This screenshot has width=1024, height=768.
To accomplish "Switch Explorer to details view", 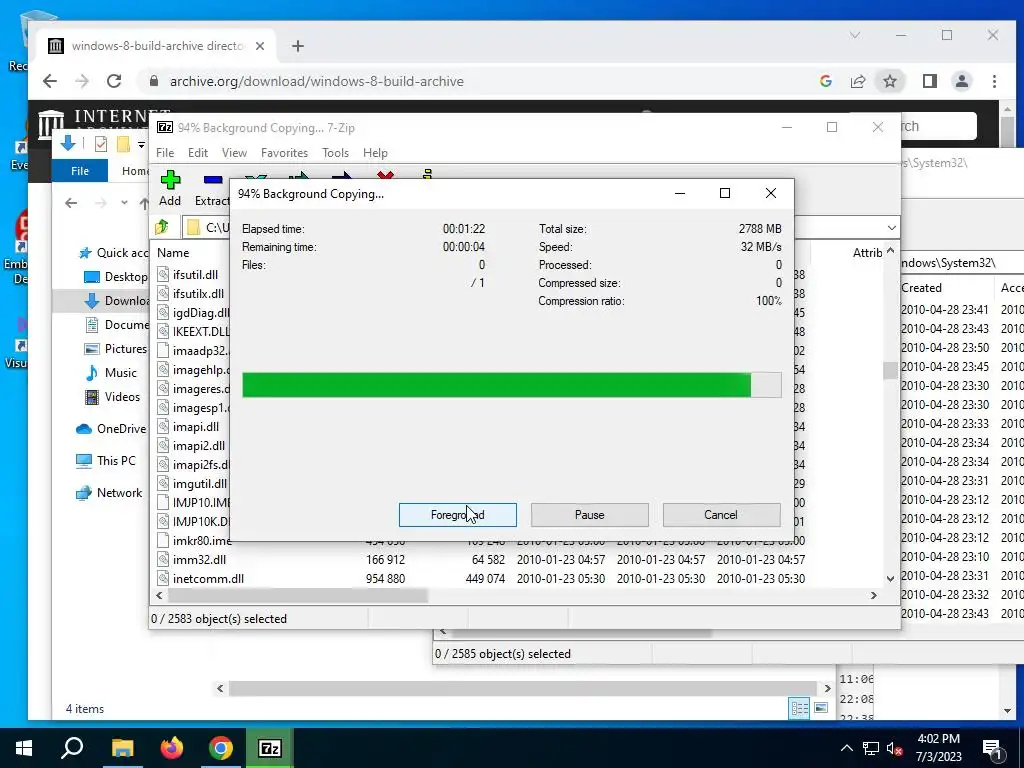I will coord(799,709).
